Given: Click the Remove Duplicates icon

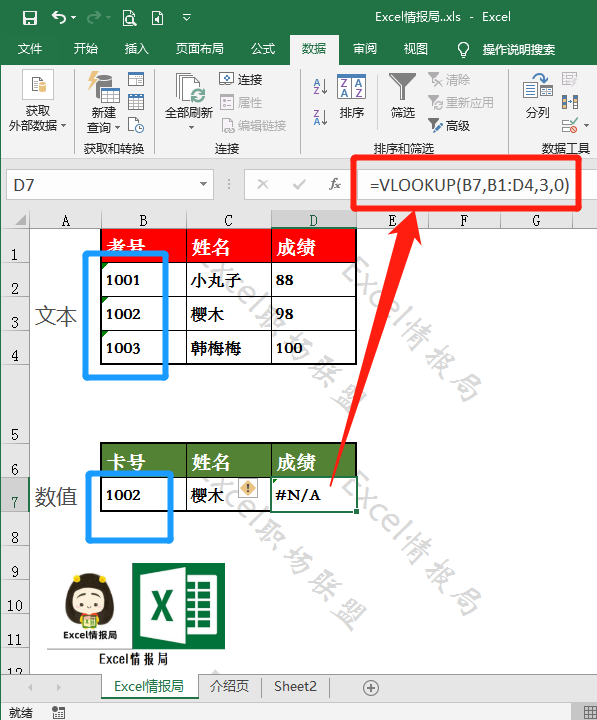Looking at the screenshot, I should point(569,102).
